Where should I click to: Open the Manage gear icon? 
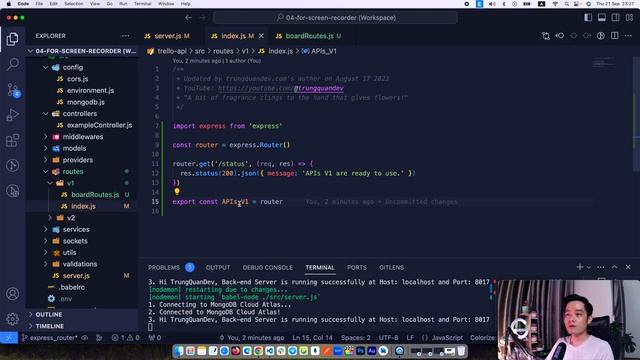pos(12,319)
